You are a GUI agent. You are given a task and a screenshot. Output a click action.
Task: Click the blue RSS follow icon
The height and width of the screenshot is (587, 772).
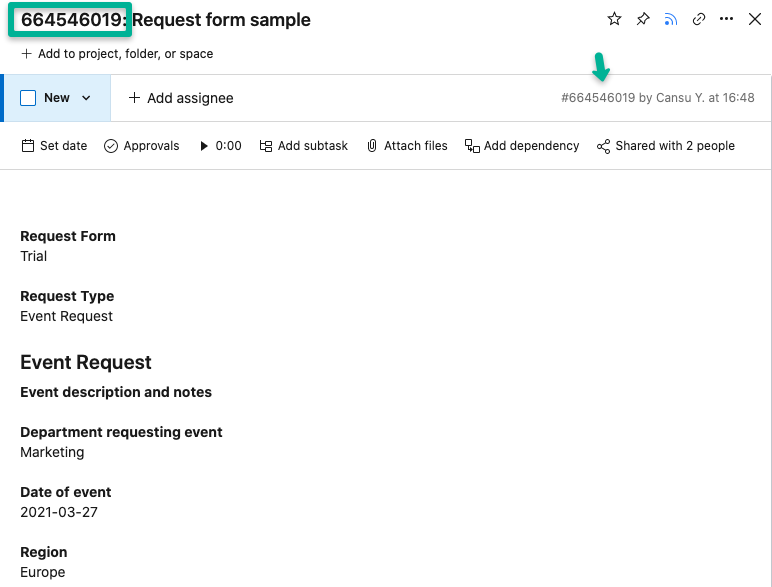(x=671, y=19)
